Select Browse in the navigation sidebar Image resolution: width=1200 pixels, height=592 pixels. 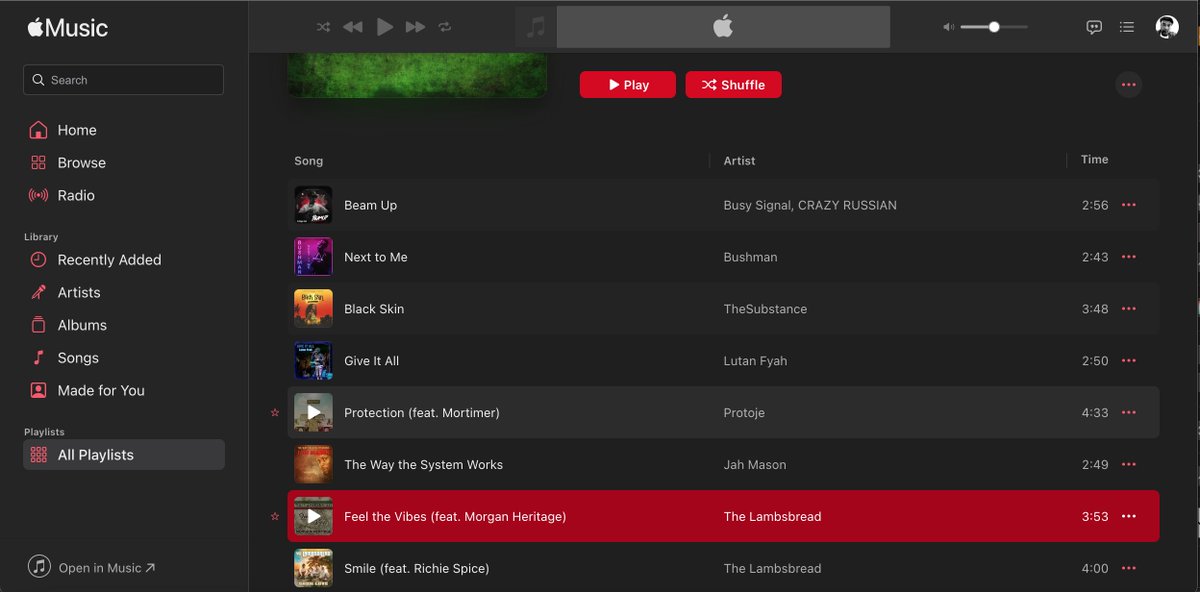80,162
